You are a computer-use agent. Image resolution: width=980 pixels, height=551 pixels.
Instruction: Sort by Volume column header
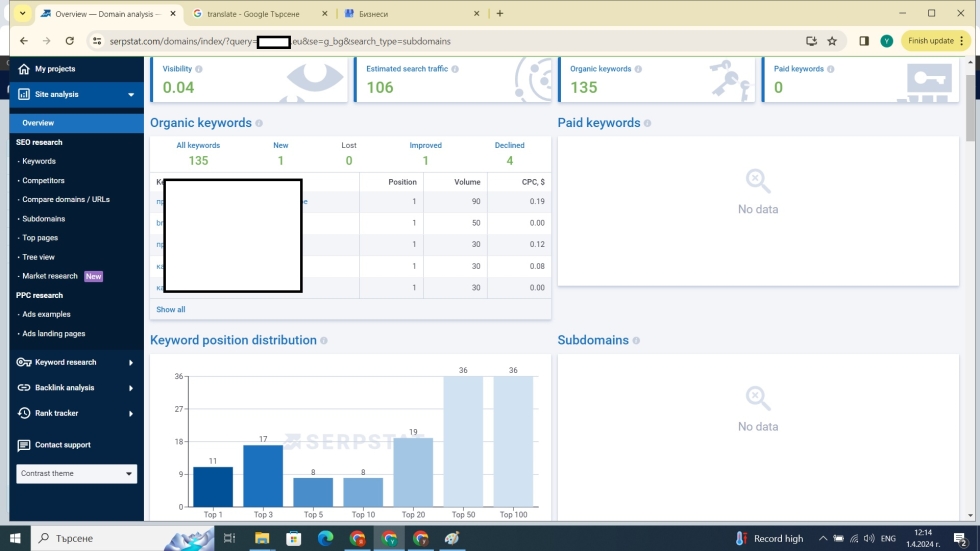pyautogui.click(x=467, y=182)
